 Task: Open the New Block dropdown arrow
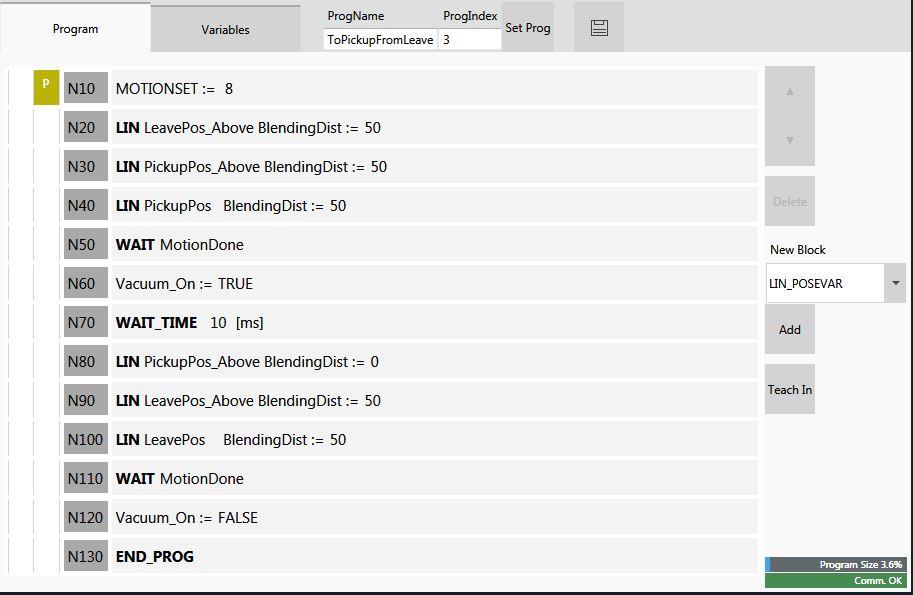(x=895, y=284)
